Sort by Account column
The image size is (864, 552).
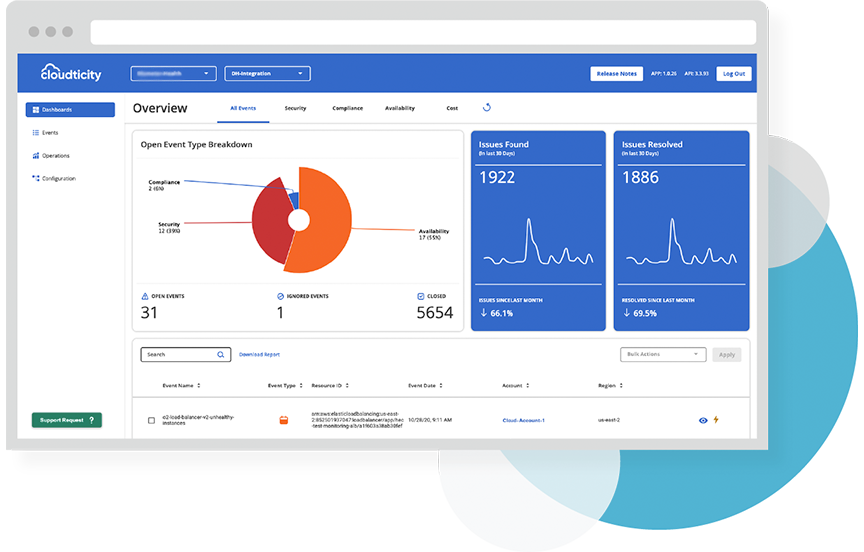tap(516, 386)
